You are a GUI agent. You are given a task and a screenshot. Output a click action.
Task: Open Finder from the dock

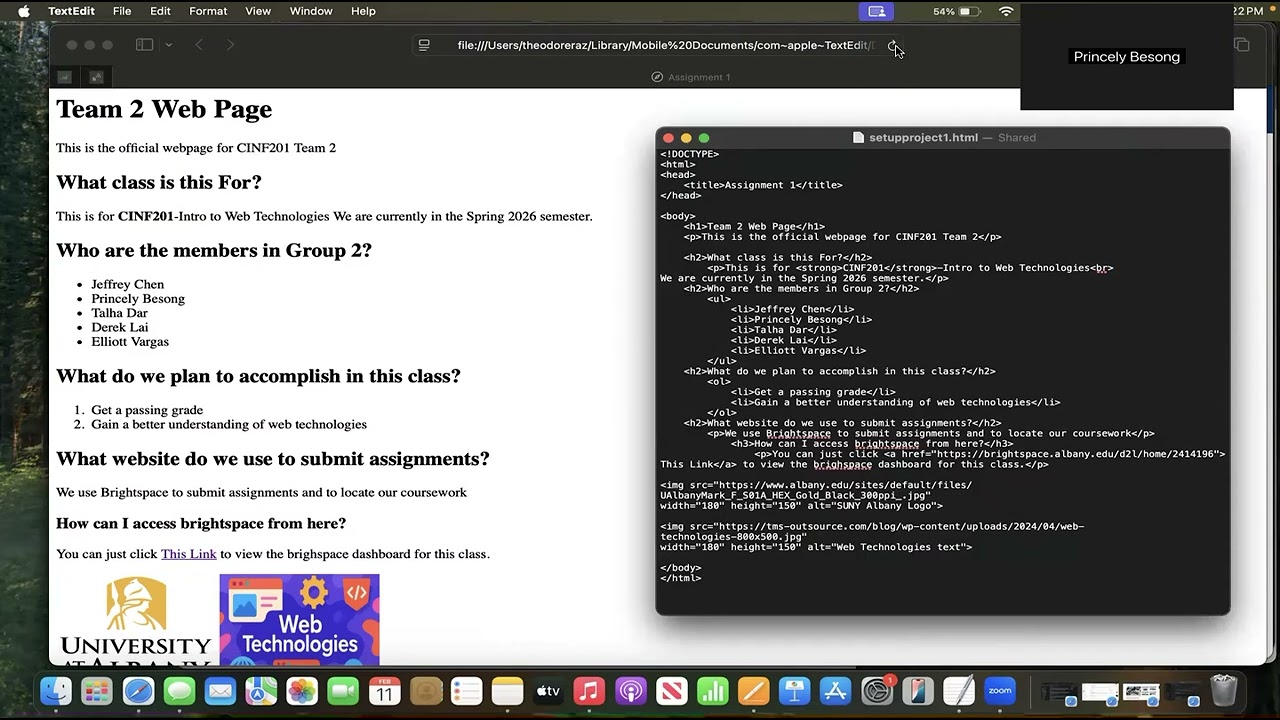56,691
